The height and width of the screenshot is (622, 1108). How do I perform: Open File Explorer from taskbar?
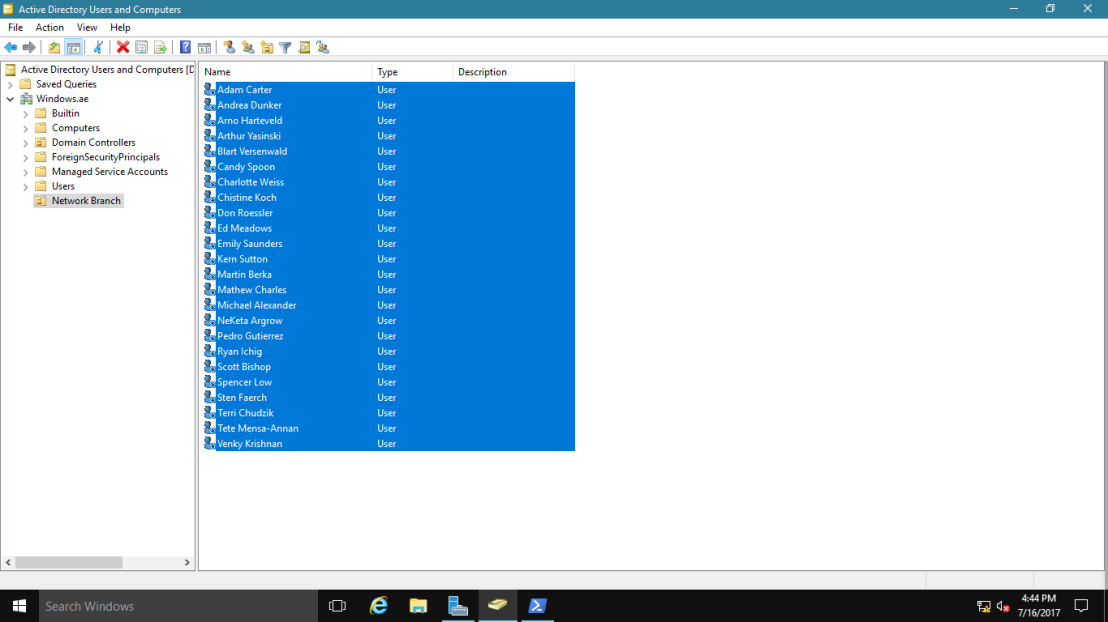pos(418,606)
